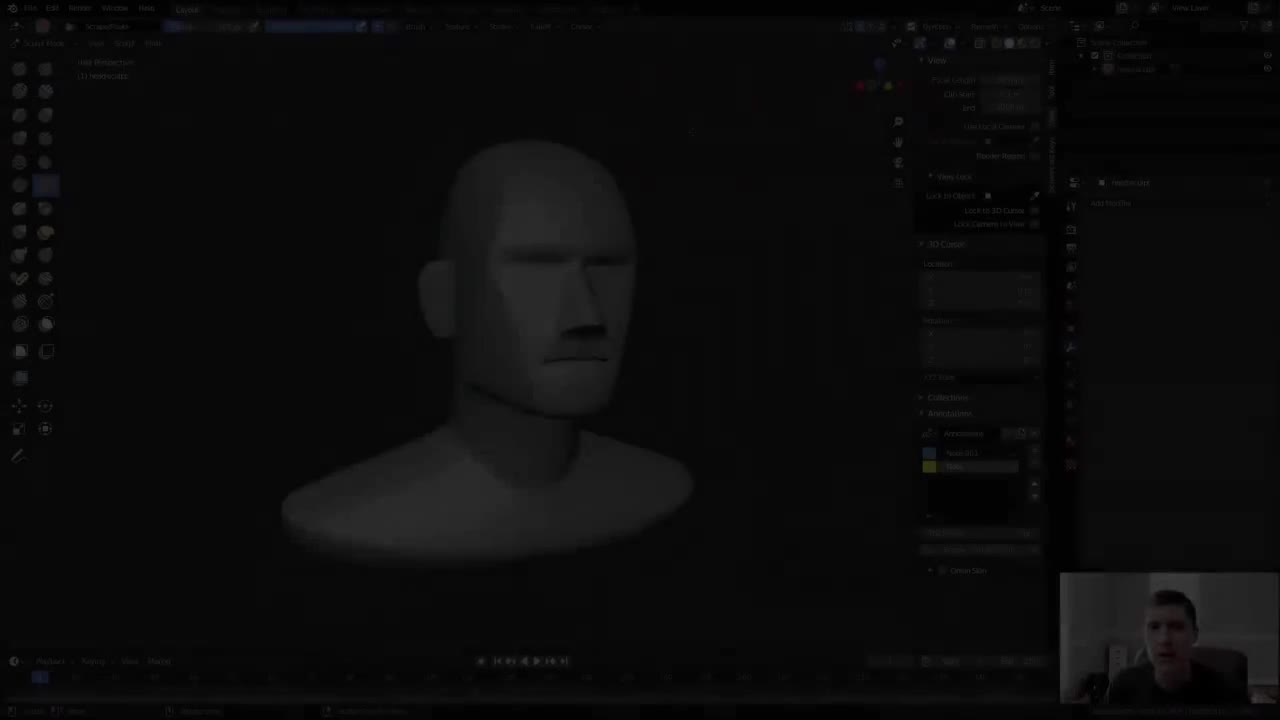Expand the Collections panel

coord(922,397)
